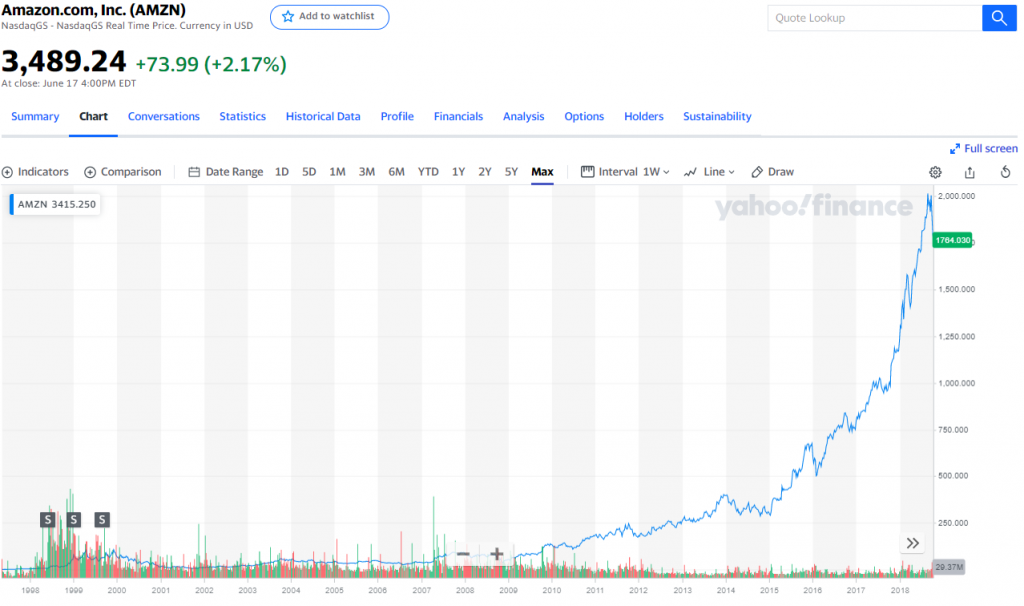This screenshot has height=606, width=1024.
Task: Open the Financials tab
Action: pyautogui.click(x=458, y=116)
